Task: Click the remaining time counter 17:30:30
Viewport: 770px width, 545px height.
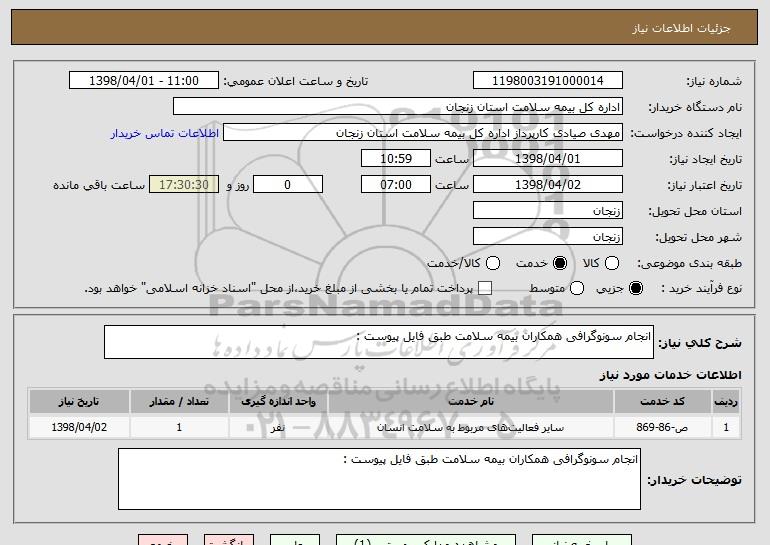Action: [184, 185]
